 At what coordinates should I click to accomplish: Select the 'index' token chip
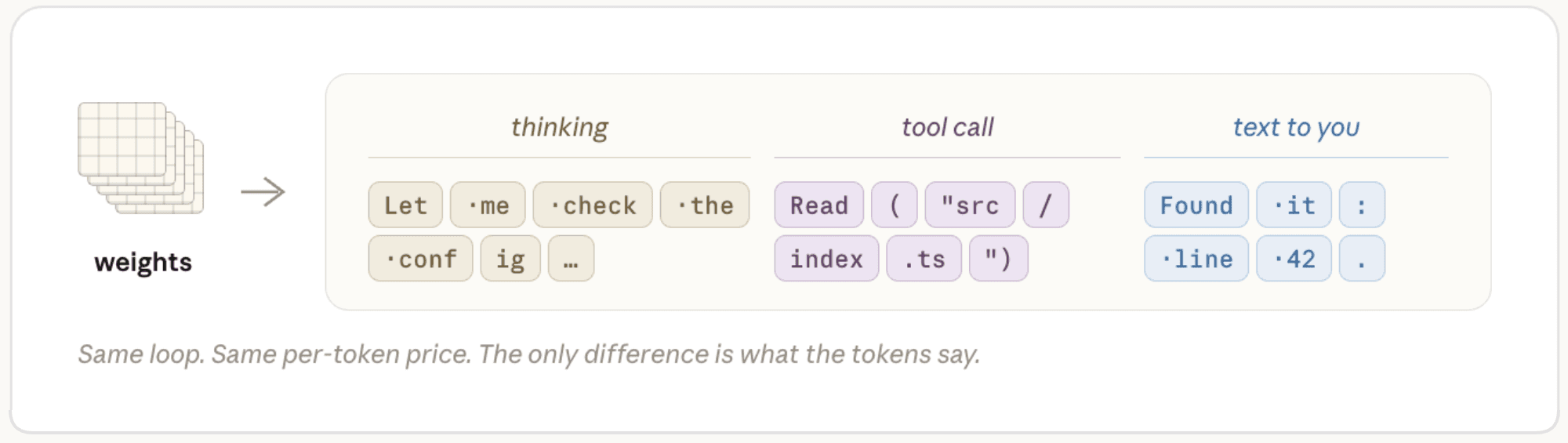[x=826, y=259]
